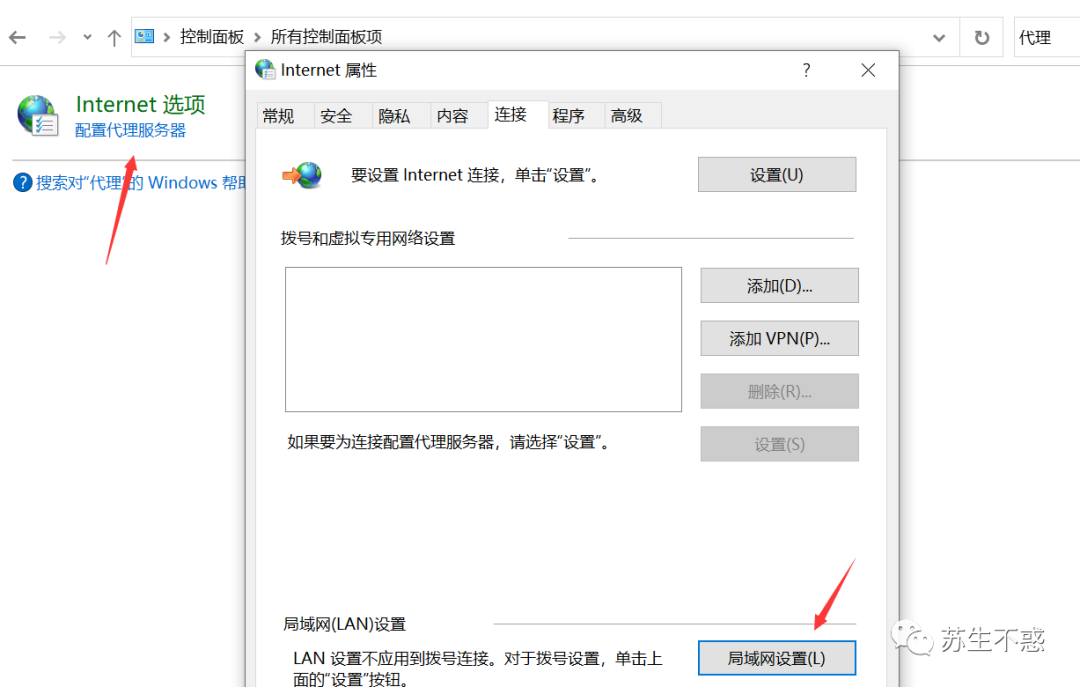Viewport: 1080px width, 687px height.
Task: Click the greyed 删除(R)... button
Action: click(780, 391)
